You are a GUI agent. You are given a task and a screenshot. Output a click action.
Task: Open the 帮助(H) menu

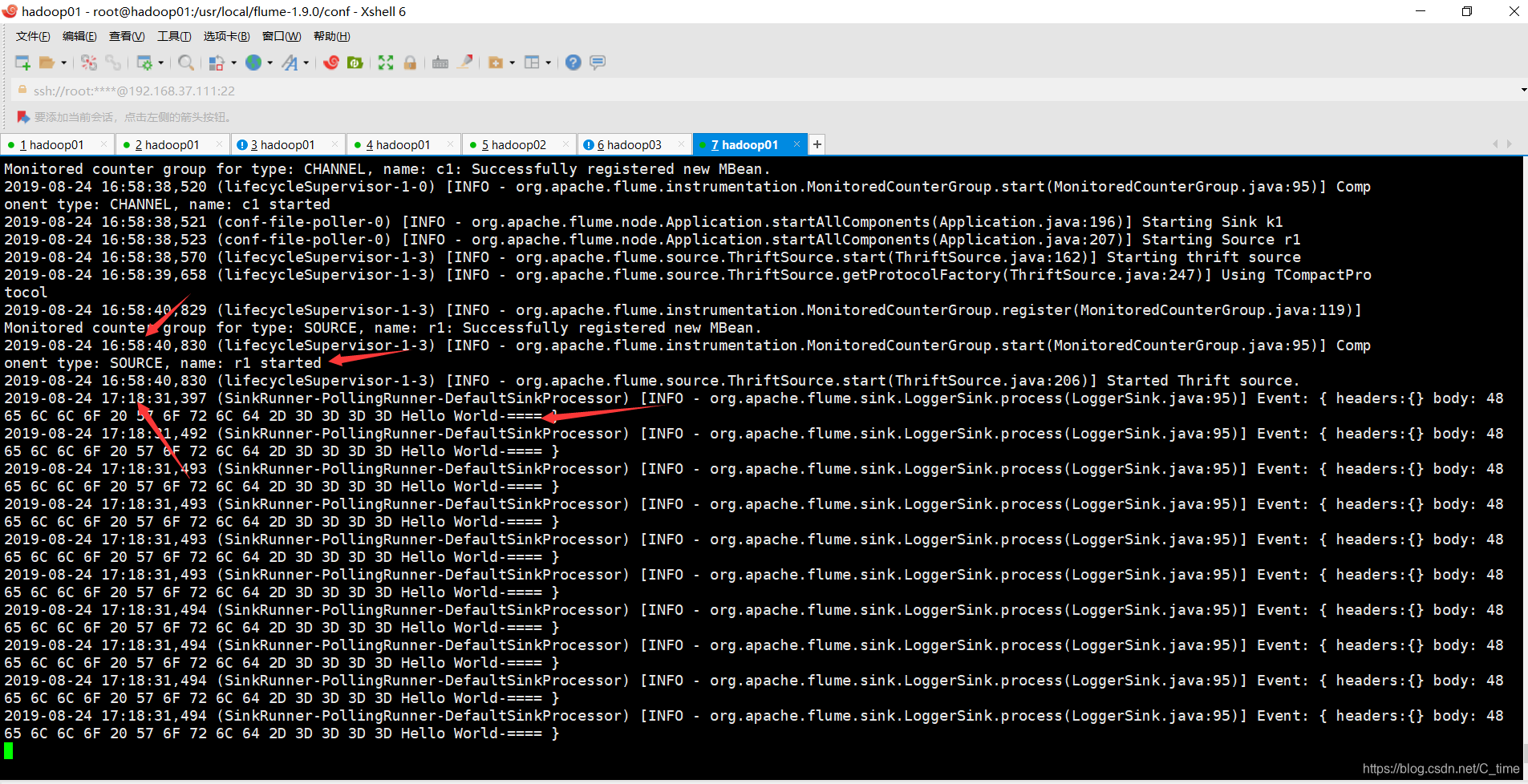(x=331, y=36)
